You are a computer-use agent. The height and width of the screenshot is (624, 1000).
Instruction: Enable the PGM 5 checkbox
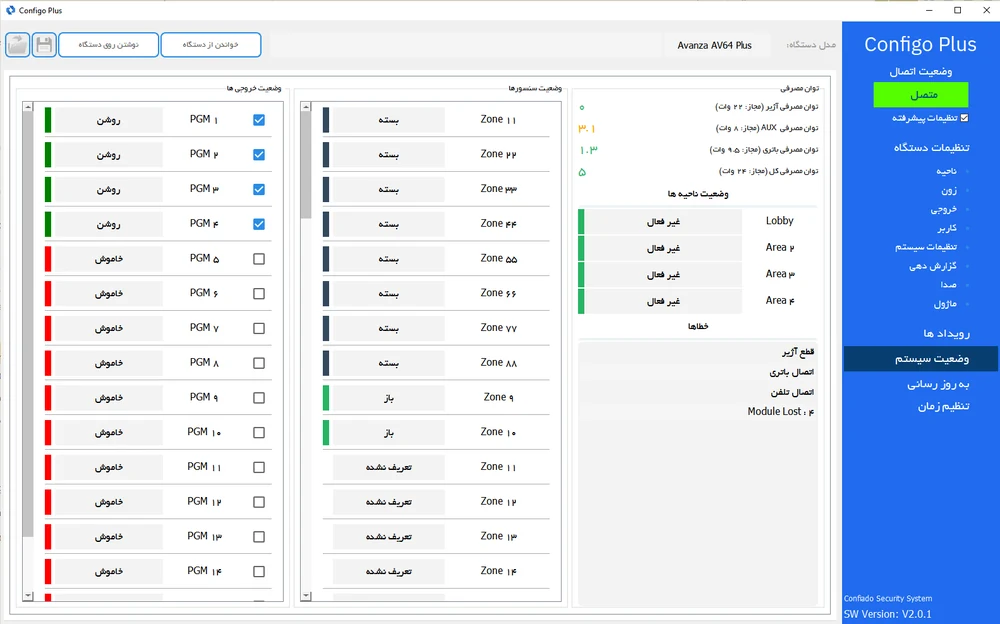tap(259, 259)
